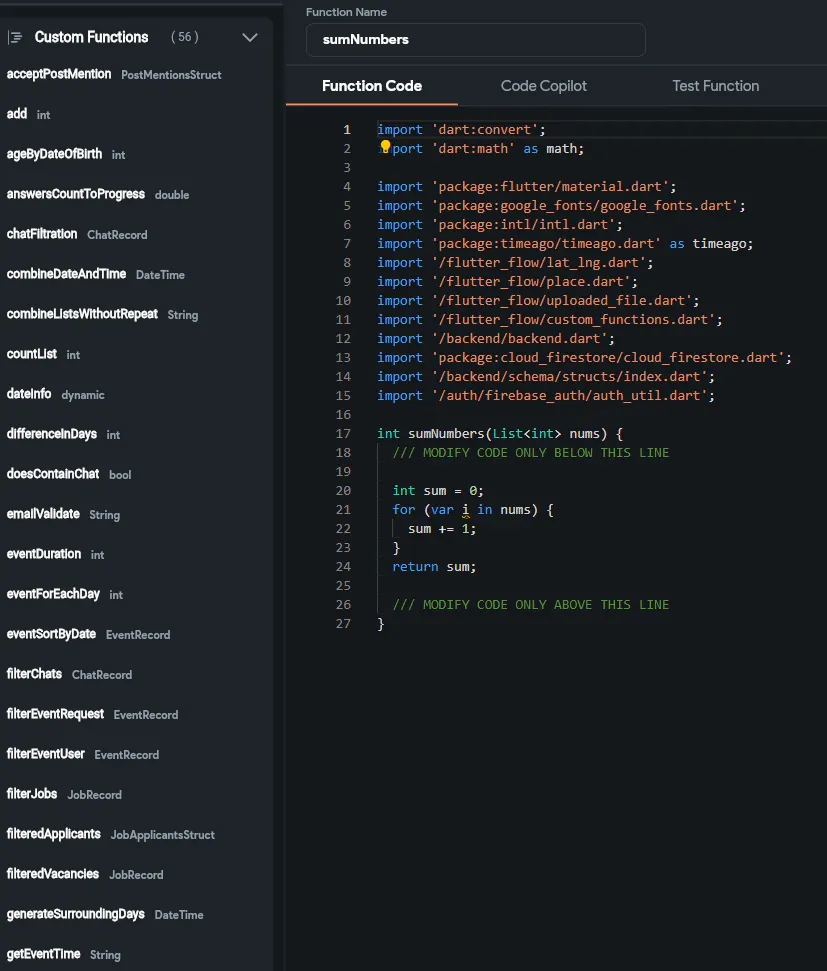Open the Code Copilot tab
Screen dimensions: 827x971
(543, 86)
